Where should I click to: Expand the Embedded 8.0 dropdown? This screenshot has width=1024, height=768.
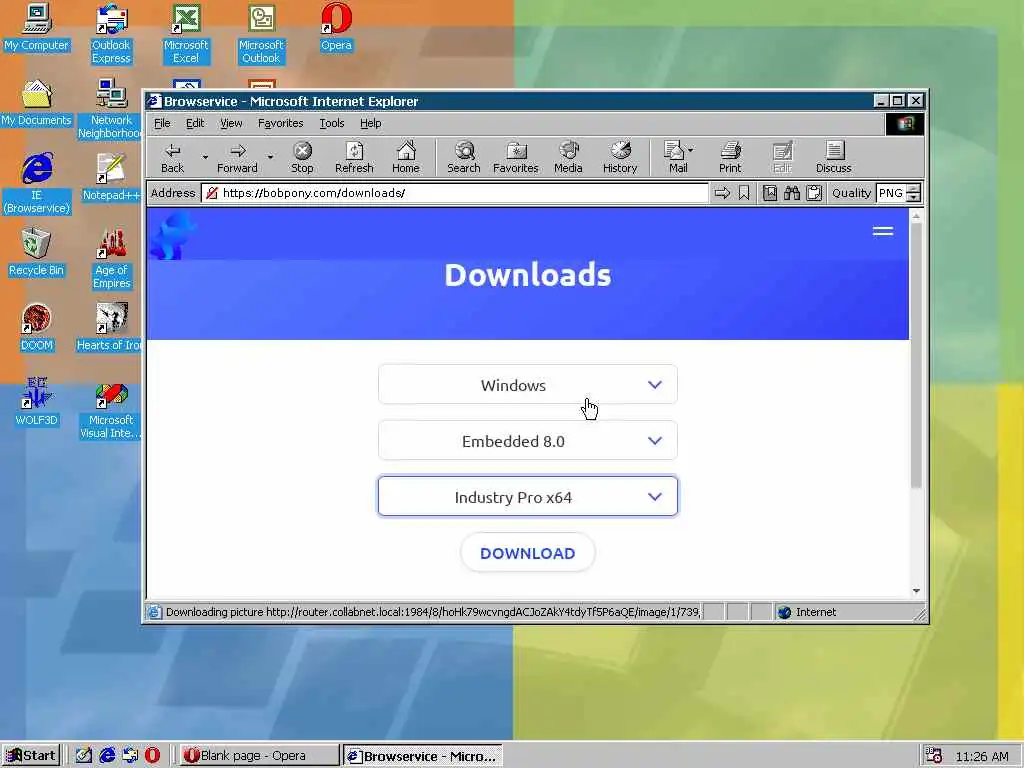tap(528, 441)
